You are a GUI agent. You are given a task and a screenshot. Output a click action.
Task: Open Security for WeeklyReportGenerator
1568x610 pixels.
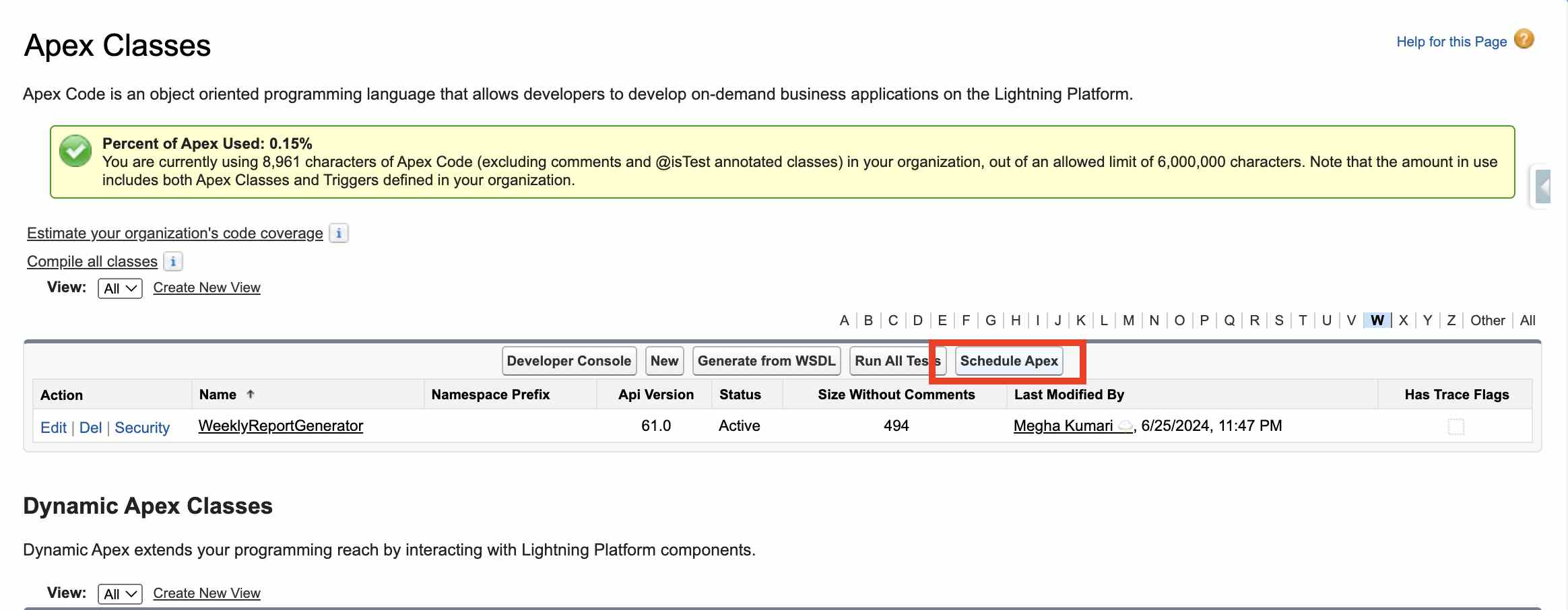[142, 428]
